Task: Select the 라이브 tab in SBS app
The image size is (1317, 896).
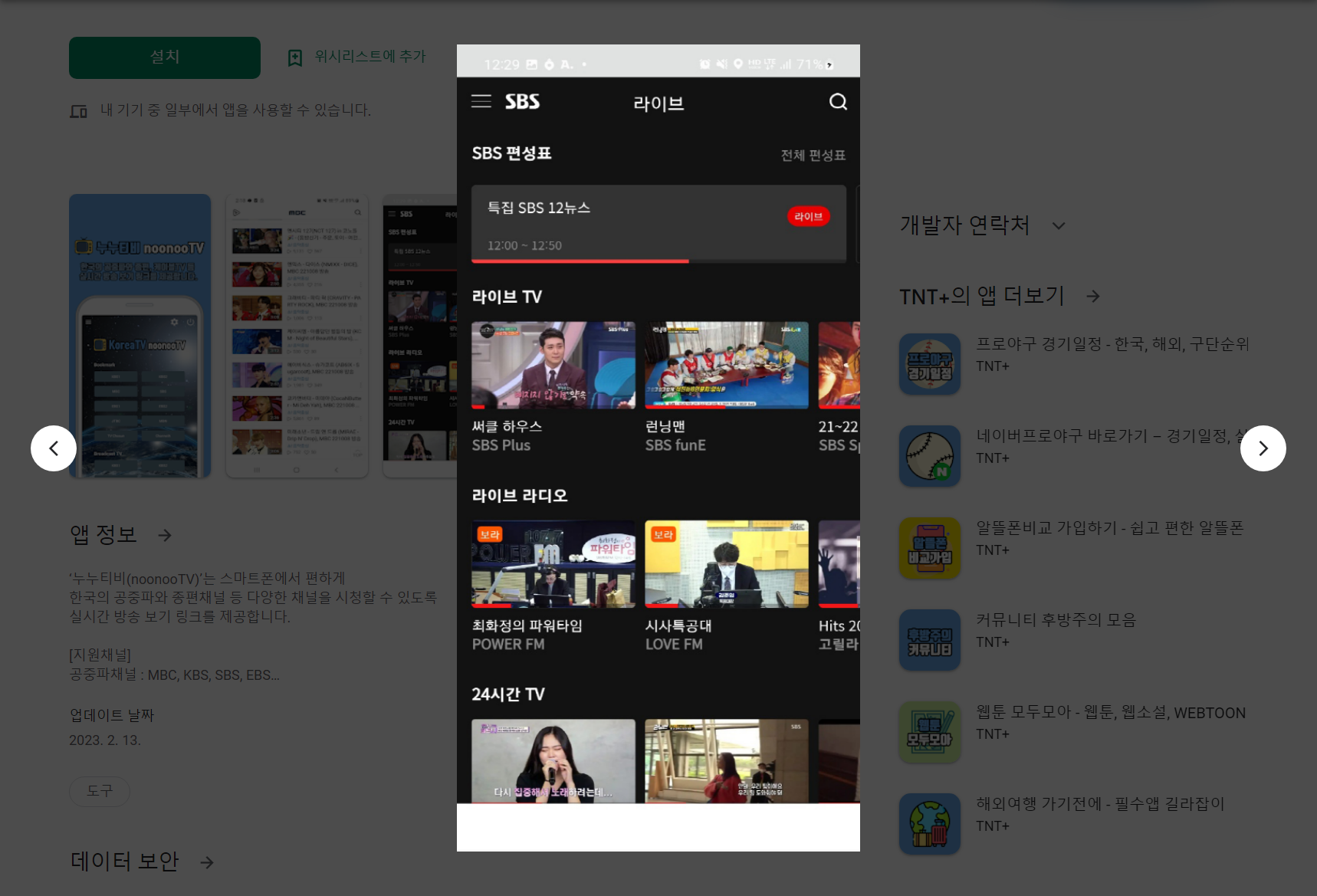Action: [657, 103]
